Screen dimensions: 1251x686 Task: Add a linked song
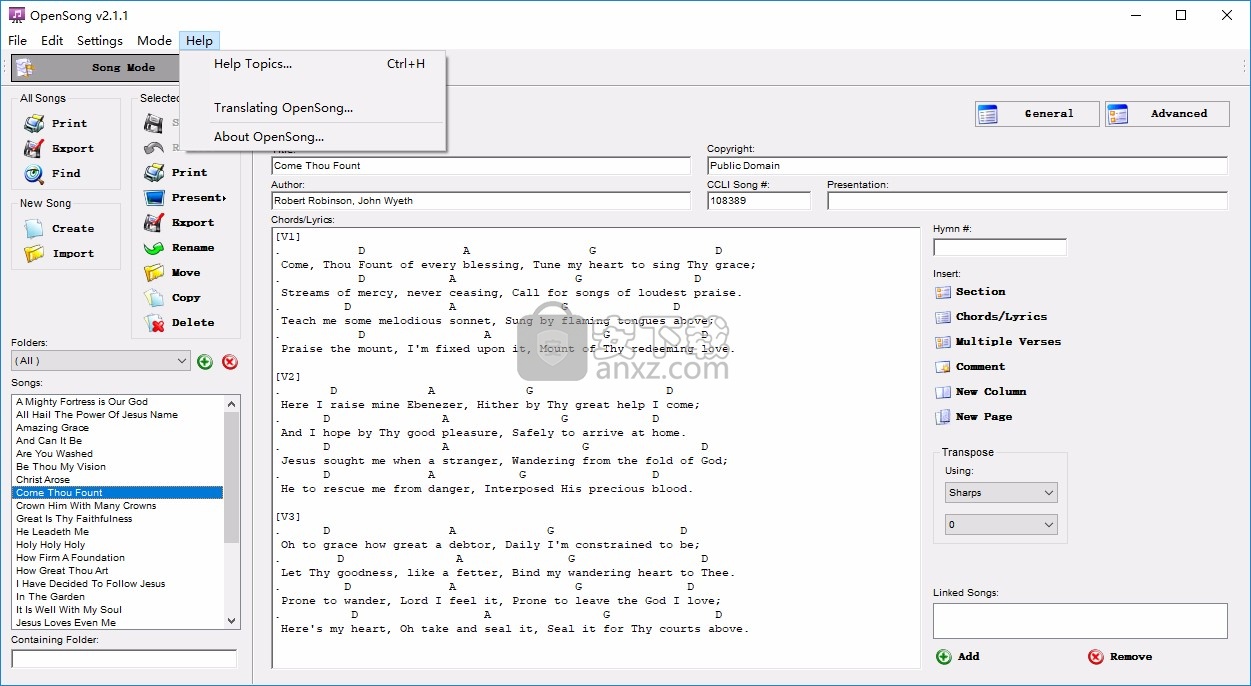pos(957,657)
